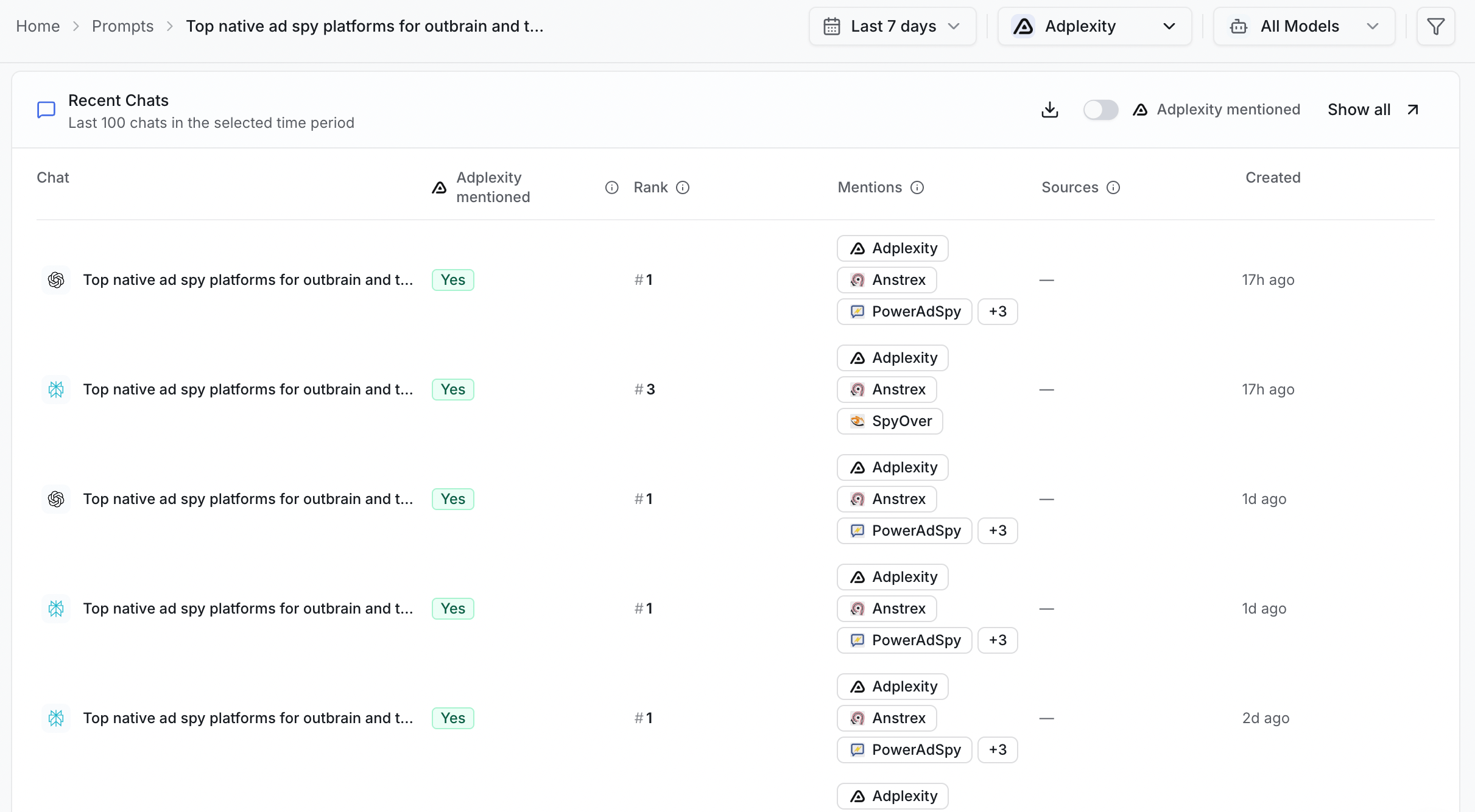This screenshot has width=1475, height=812.
Task: Click the Yes badge in the #3 rank row
Action: (453, 390)
